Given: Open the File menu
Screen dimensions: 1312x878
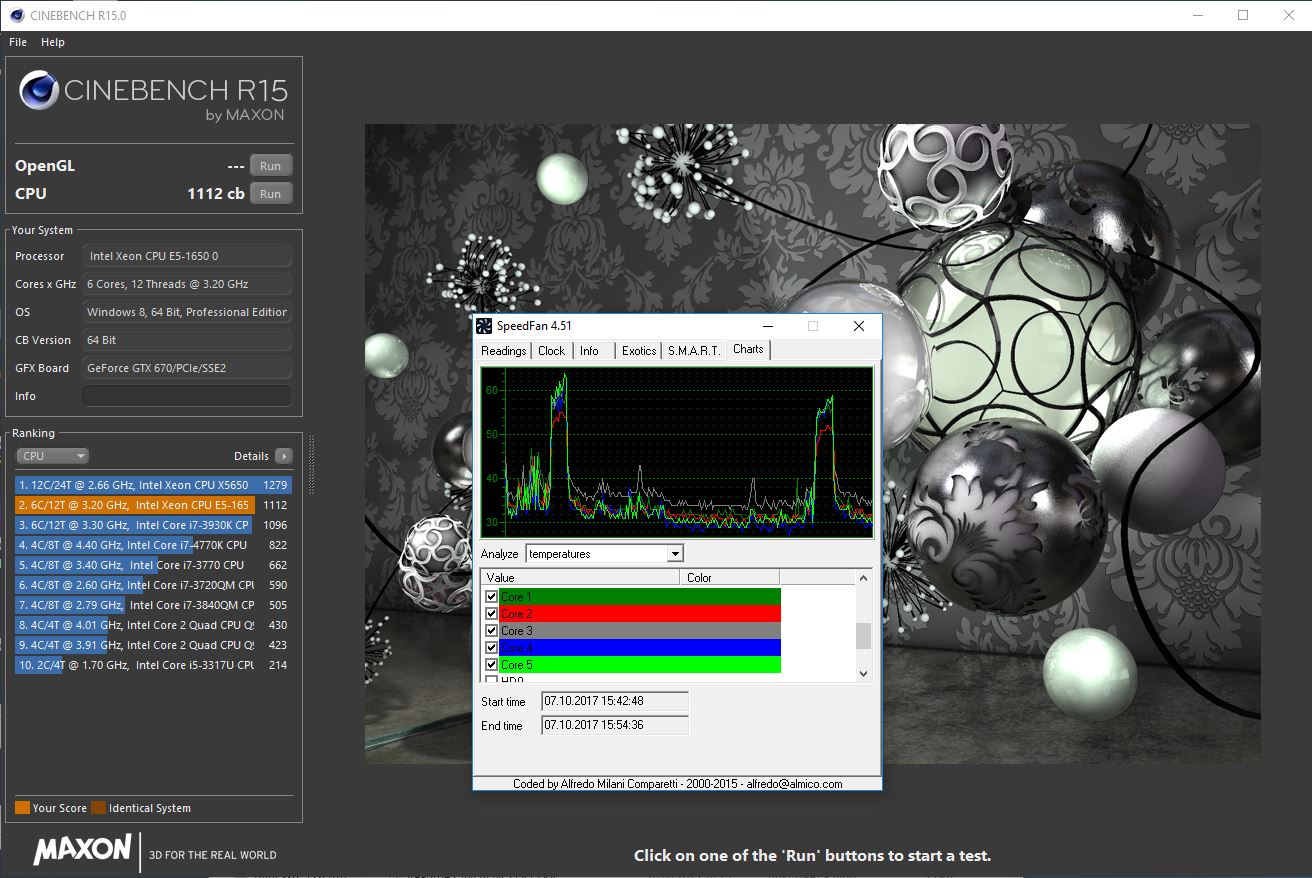Looking at the screenshot, I should [x=18, y=42].
